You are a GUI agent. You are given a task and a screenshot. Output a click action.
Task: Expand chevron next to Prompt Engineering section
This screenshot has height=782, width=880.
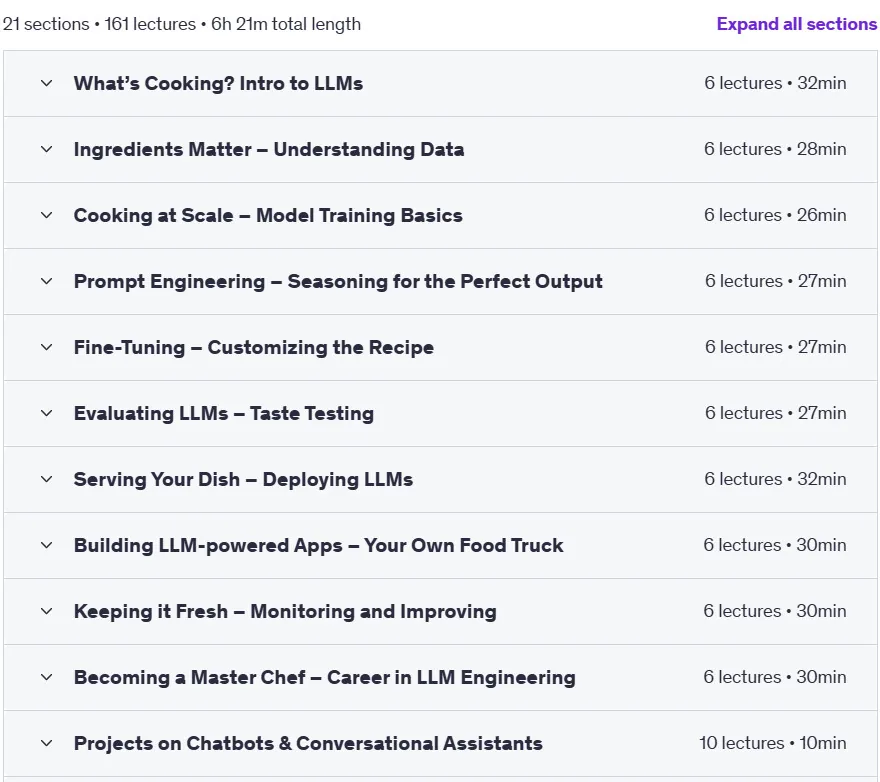(x=47, y=281)
